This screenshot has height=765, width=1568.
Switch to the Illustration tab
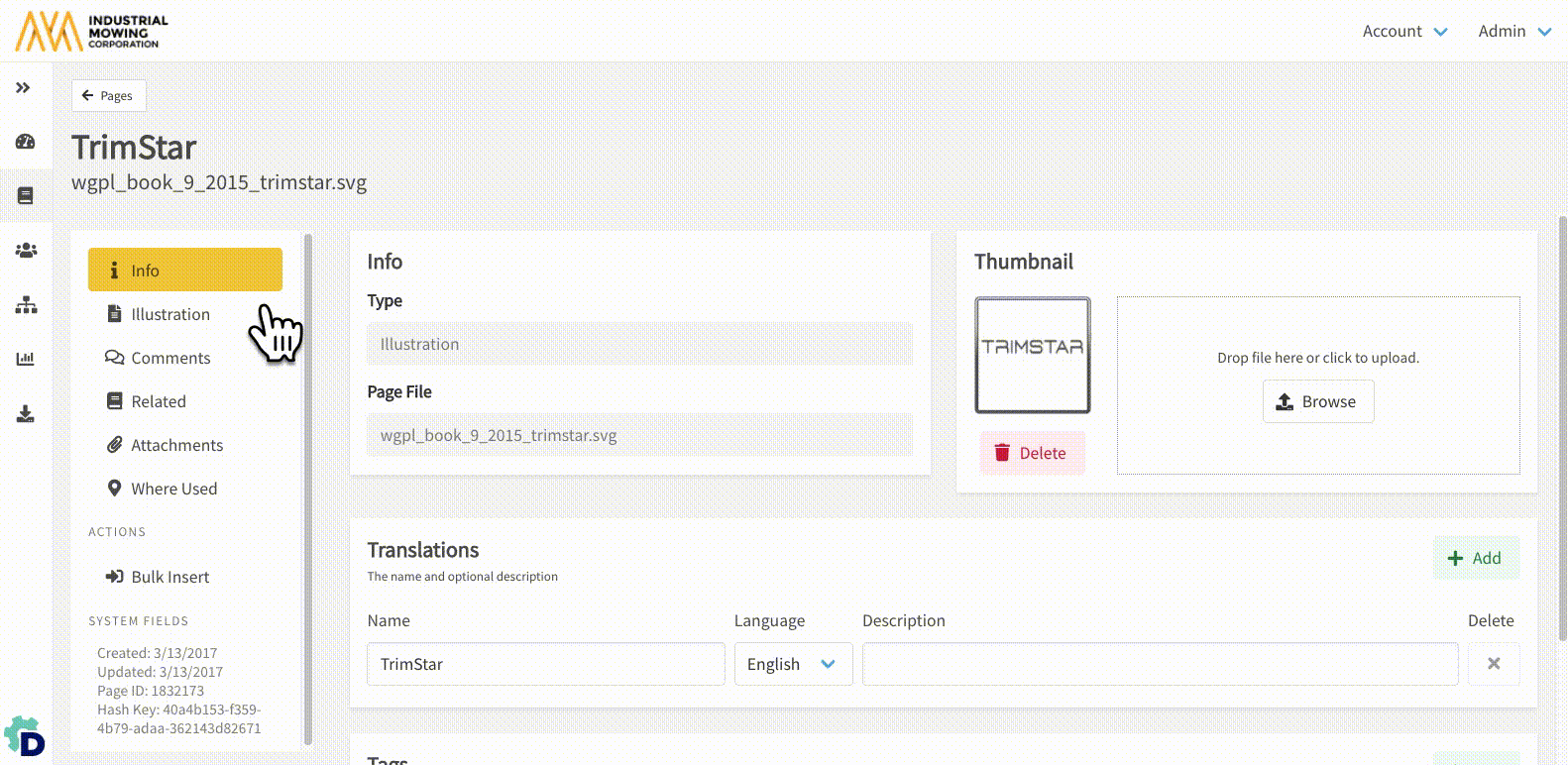coord(169,314)
